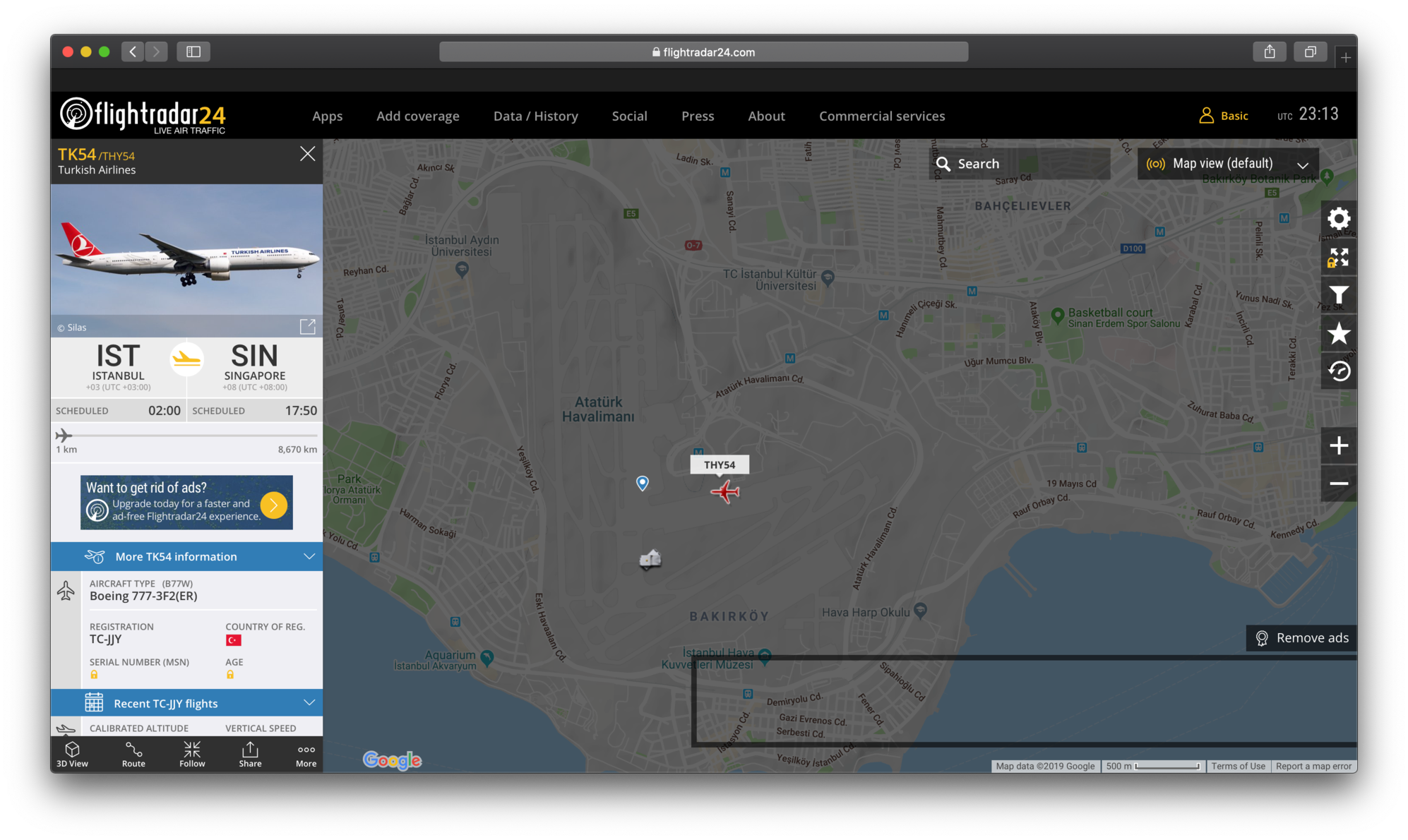Click Boeing 777-3F2(ER) aircraft type

[143, 596]
